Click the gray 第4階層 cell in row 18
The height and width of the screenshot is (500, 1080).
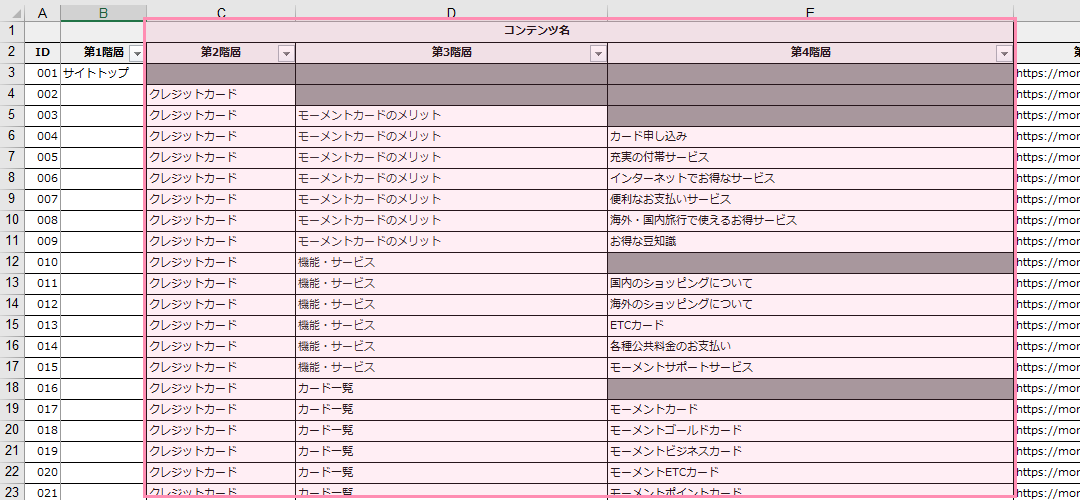tap(809, 388)
